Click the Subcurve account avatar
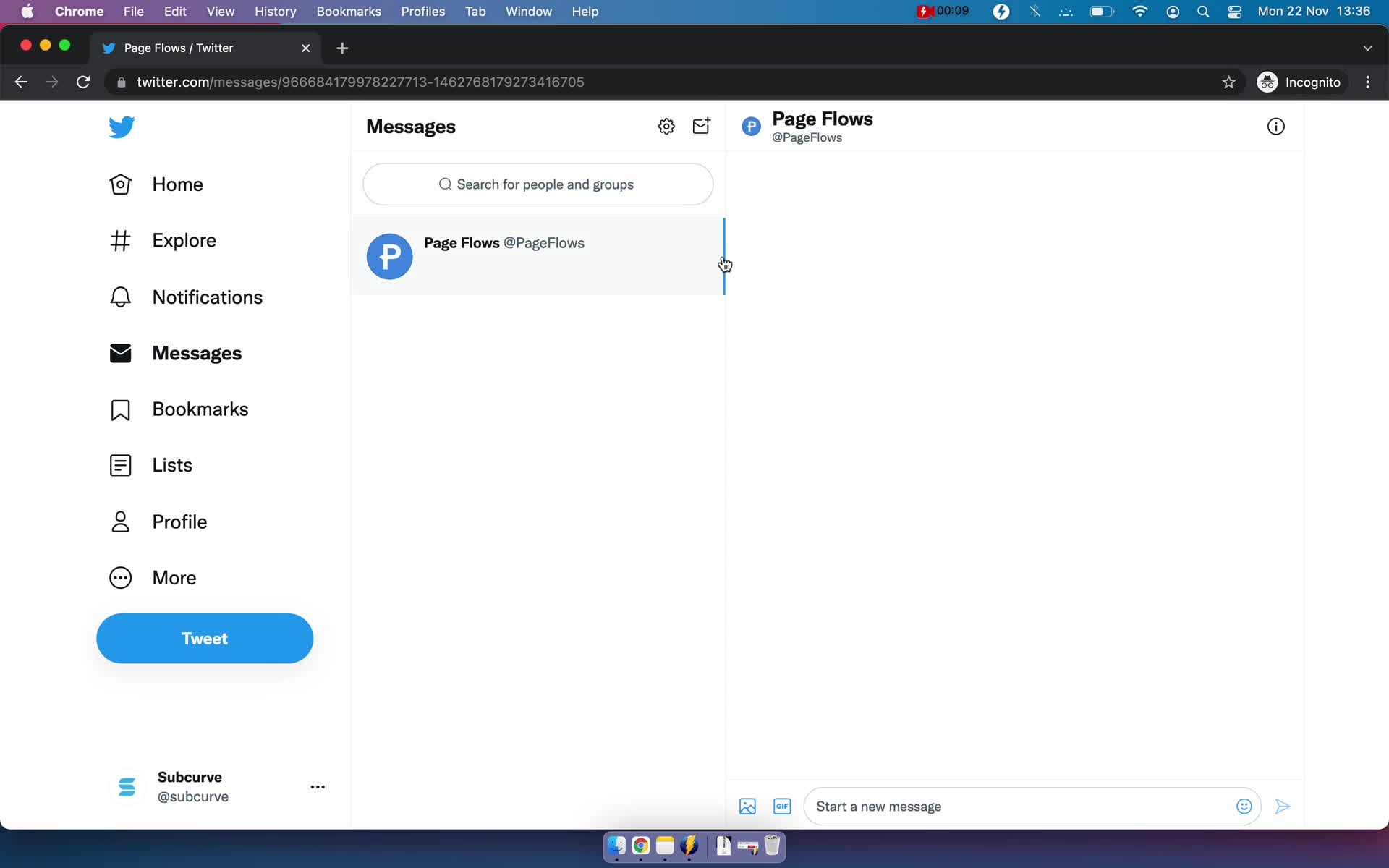The width and height of the screenshot is (1389, 868). coord(127,787)
